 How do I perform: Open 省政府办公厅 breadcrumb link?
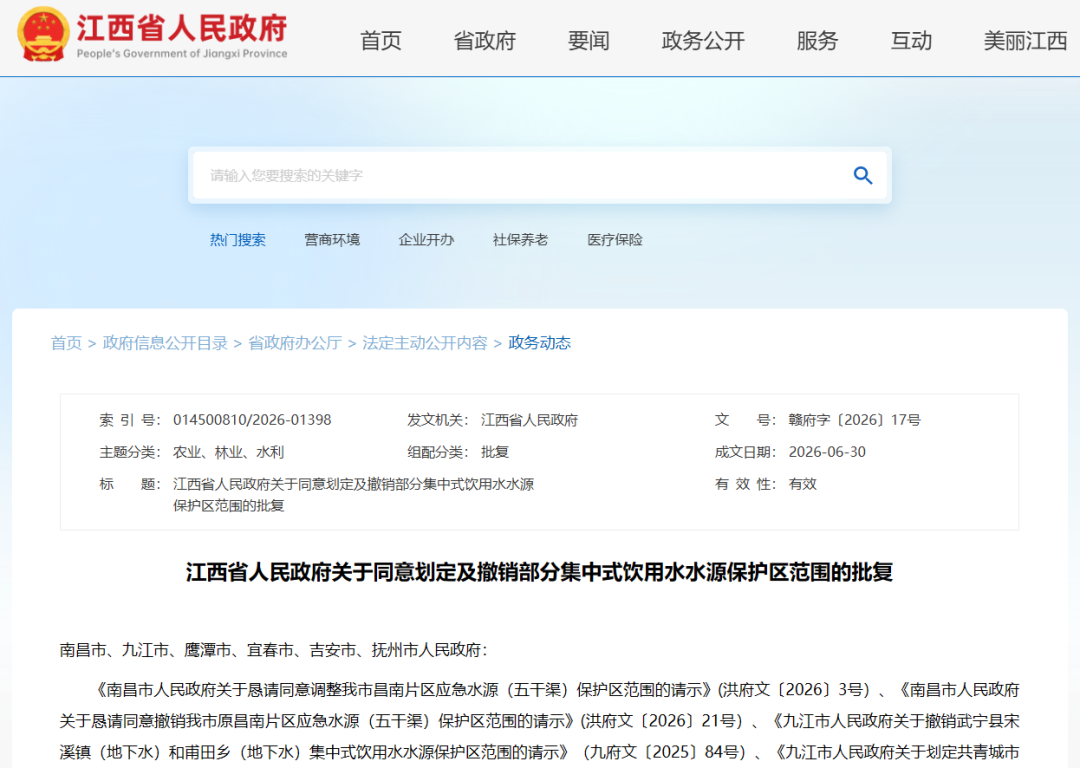295,343
